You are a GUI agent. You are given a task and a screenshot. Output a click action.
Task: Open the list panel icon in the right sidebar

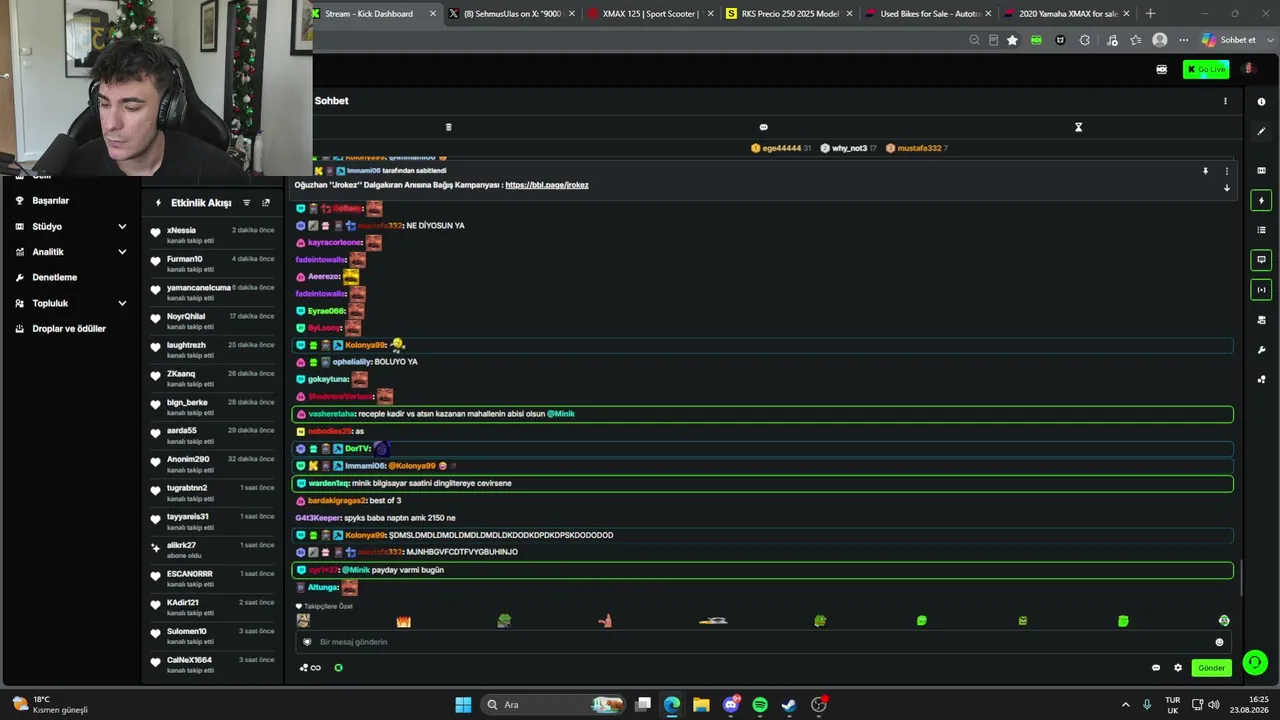point(1261,230)
